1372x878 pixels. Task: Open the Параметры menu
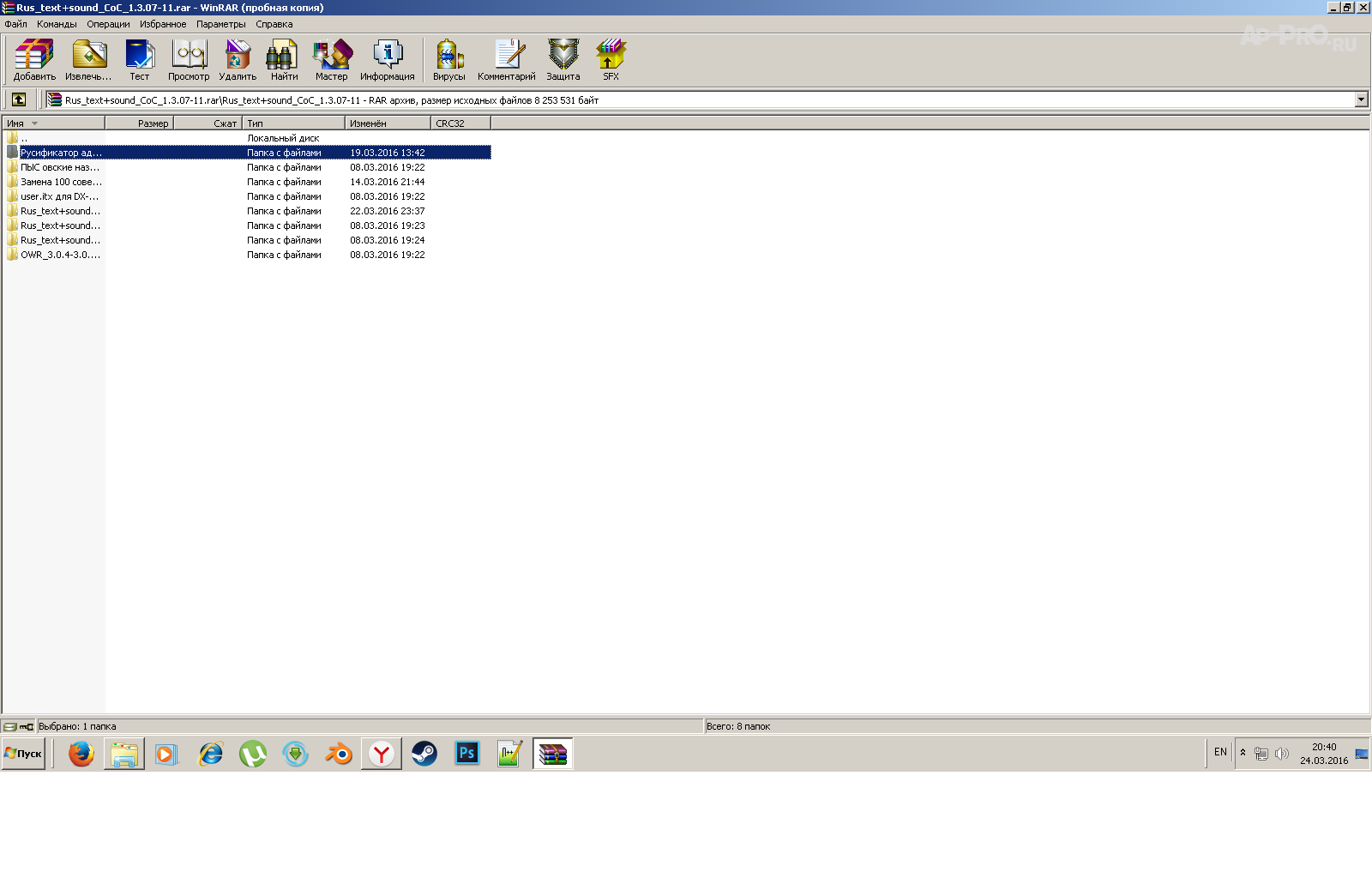(220, 24)
